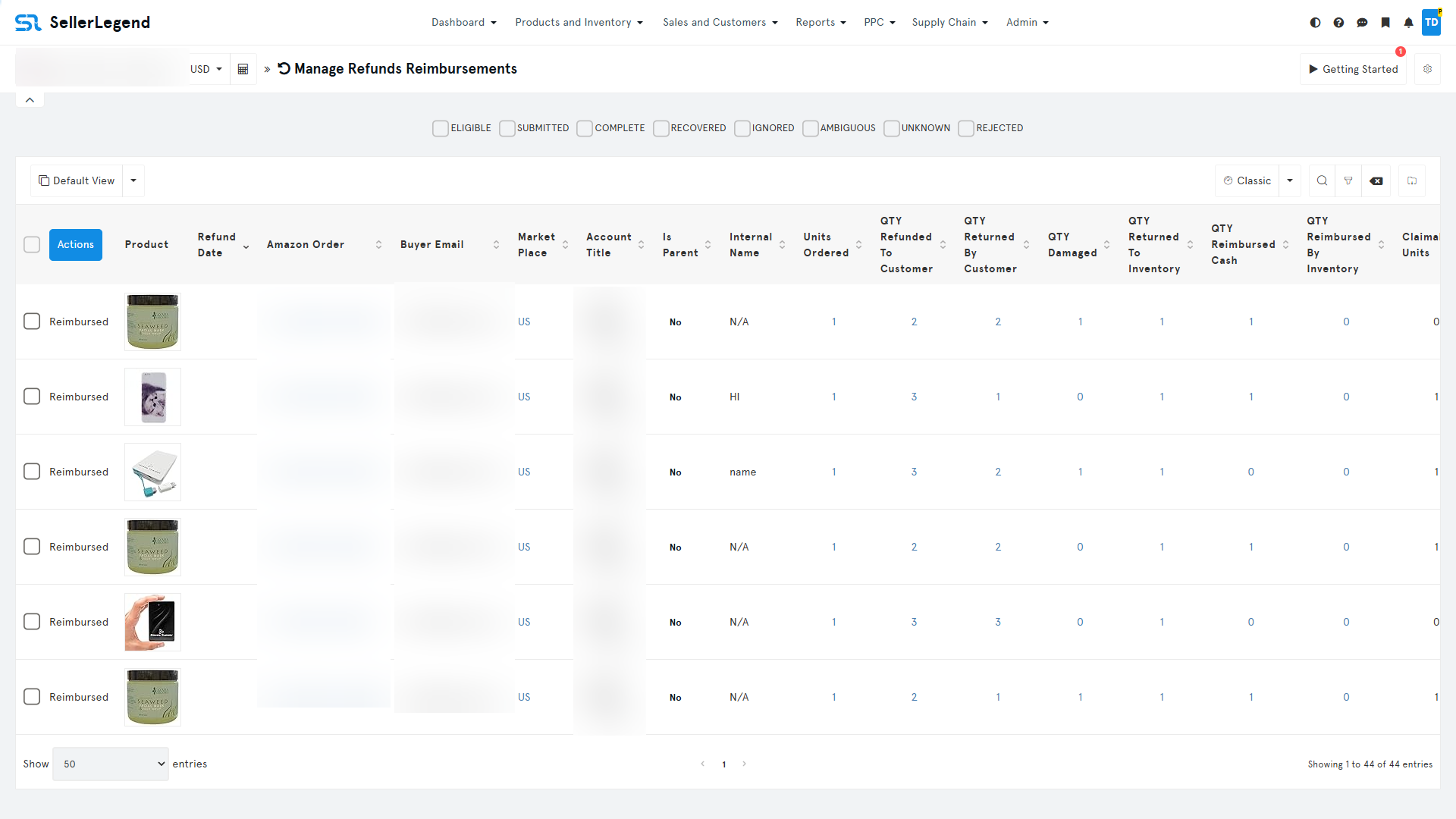Open the Reports menu

tap(821, 23)
